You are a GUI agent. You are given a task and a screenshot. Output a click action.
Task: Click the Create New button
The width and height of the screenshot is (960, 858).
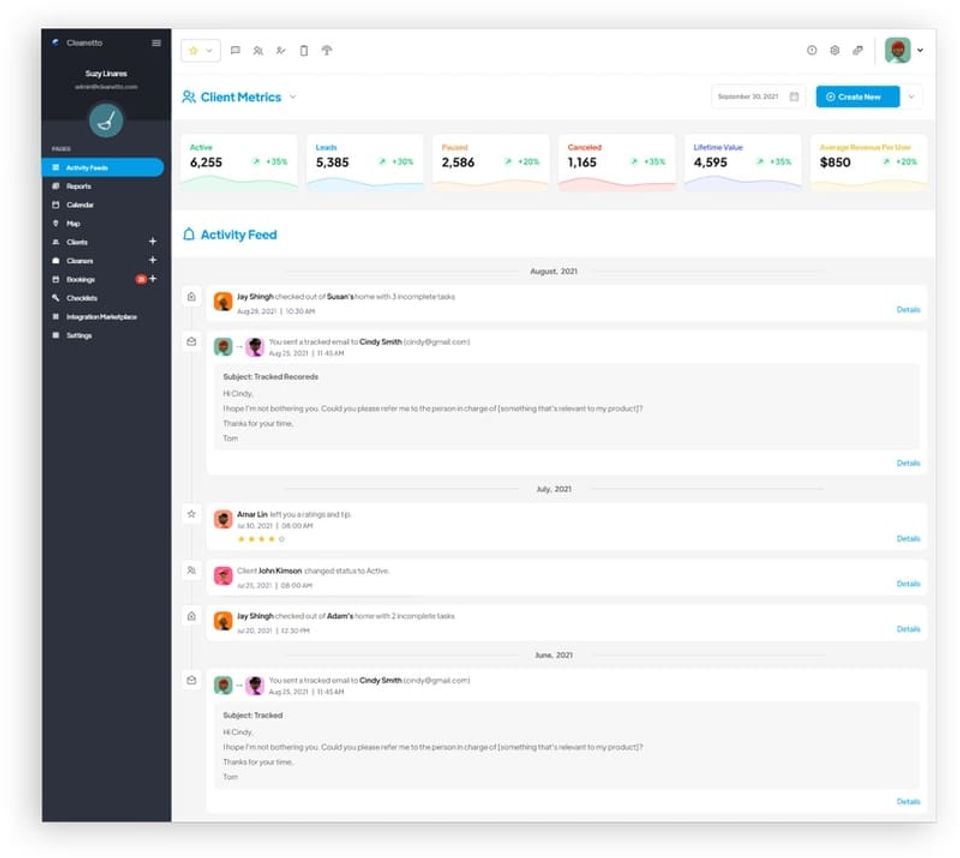[857, 97]
